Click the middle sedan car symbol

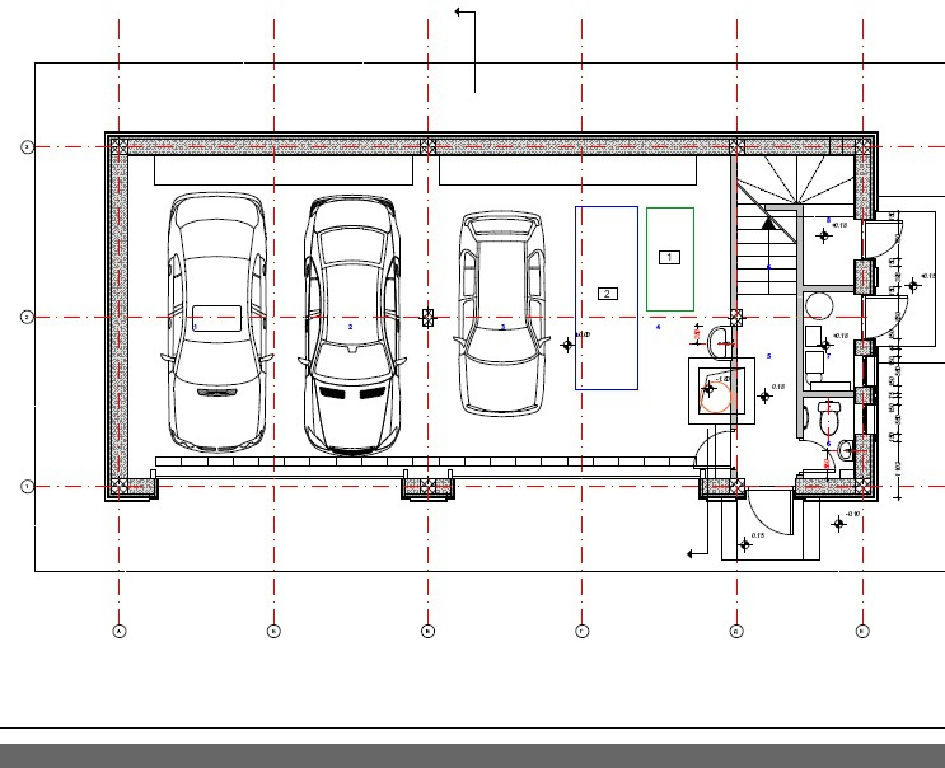tap(351, 325)
